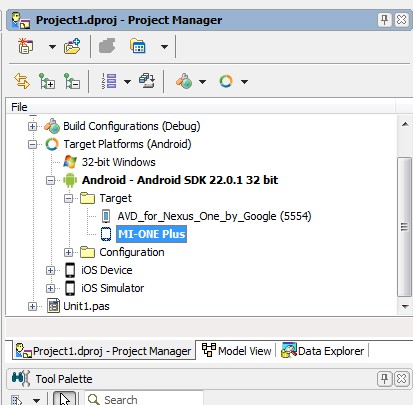Click the MI-ONE Plus device icon
The image size is (413, 405).
pyautogui.click(x=106, y=234)
